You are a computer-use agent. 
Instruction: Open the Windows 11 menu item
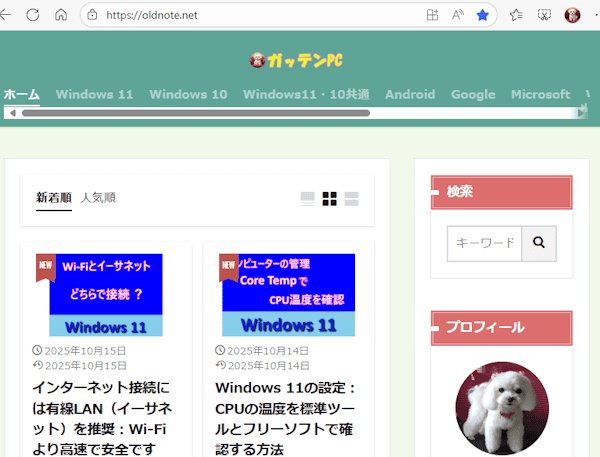(94, 95)
